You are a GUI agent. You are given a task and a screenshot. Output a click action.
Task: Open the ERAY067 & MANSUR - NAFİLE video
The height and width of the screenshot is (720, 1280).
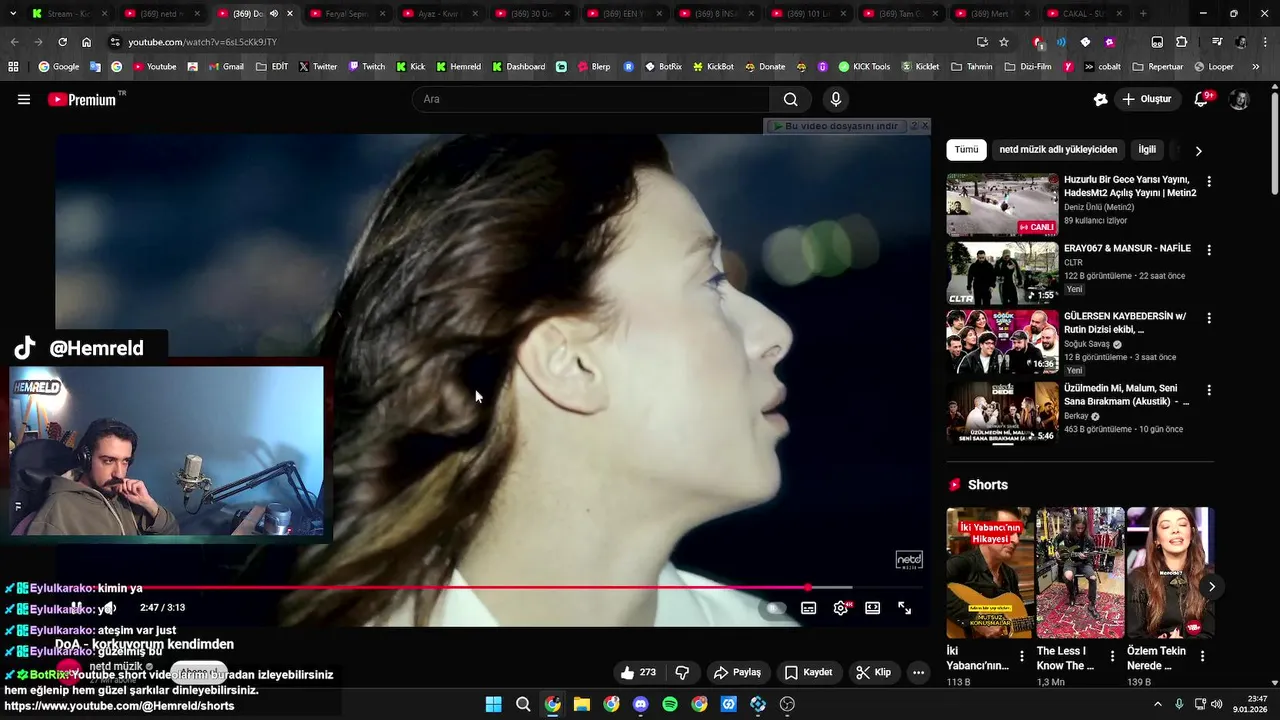[x=1127, y=248]
